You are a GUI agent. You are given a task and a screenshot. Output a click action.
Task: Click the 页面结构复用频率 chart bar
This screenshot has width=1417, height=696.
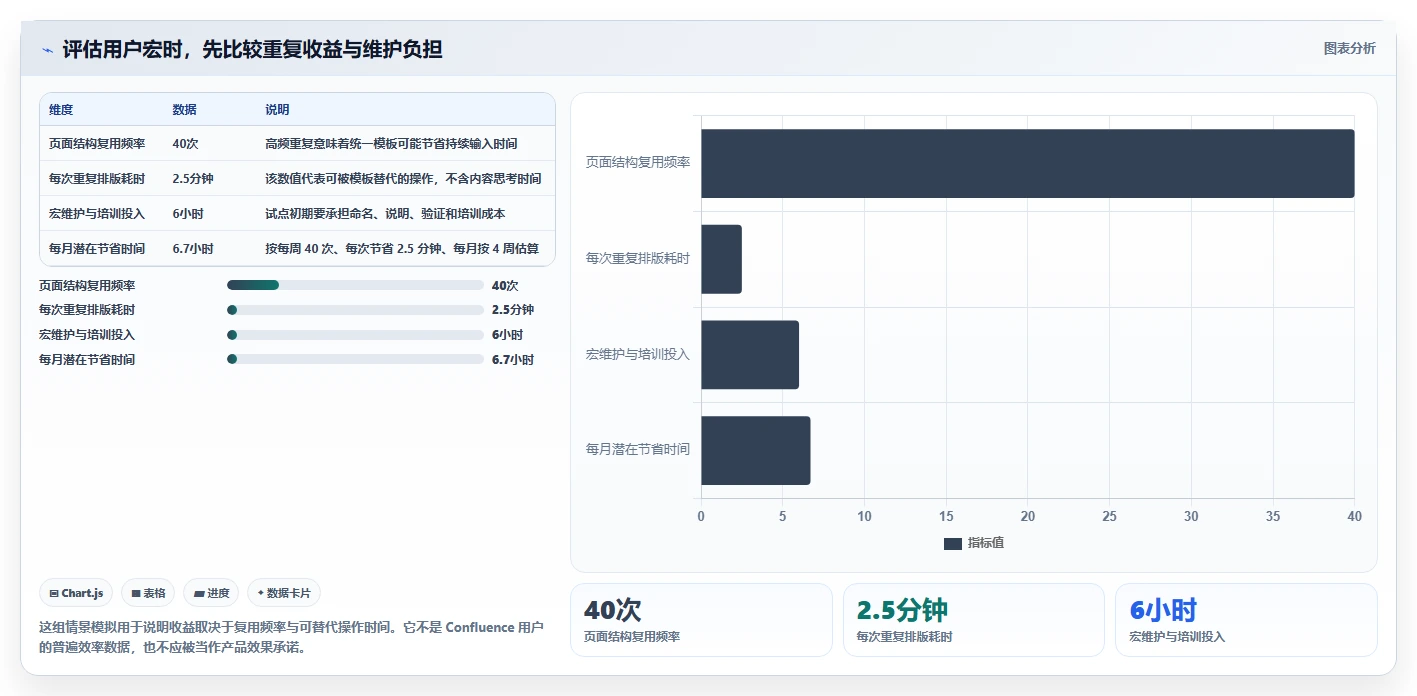click(1027, 163)
